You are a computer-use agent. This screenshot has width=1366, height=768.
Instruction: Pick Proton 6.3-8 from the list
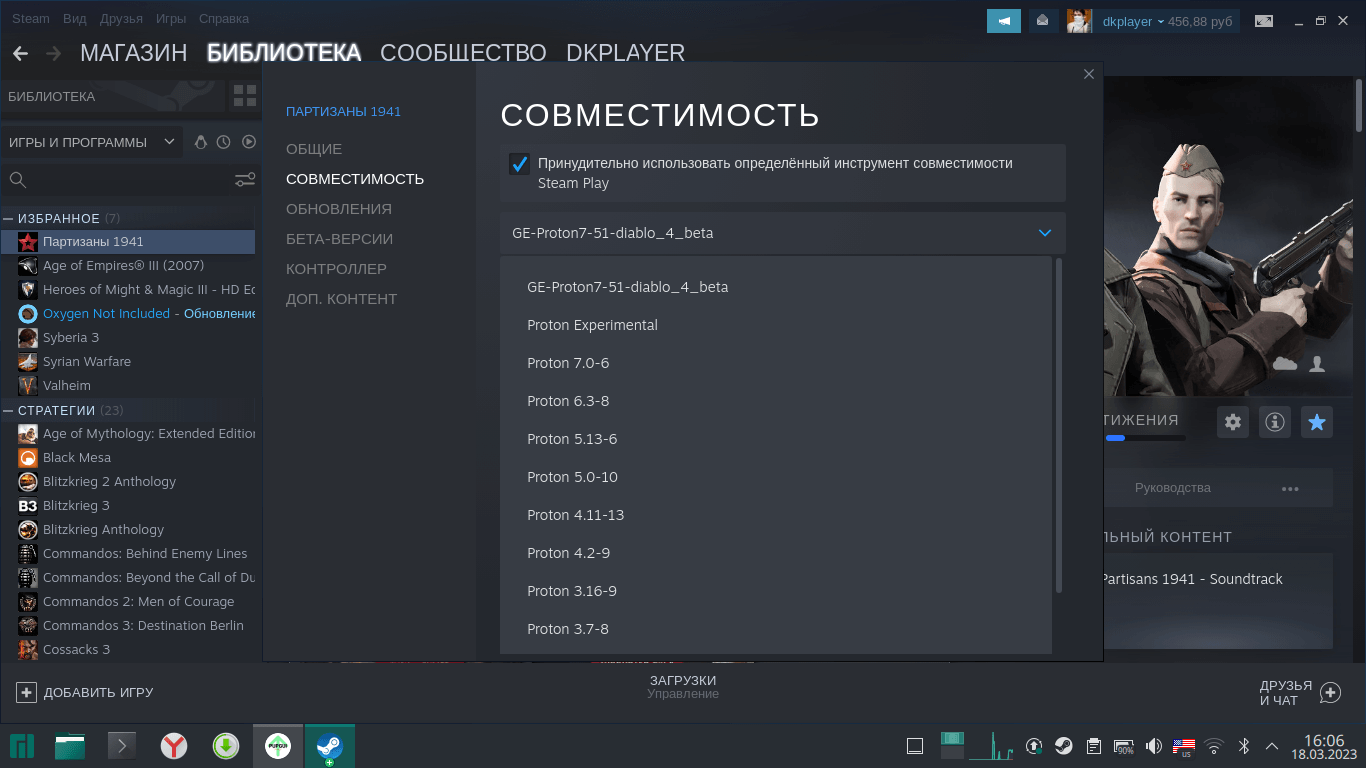pos(776,401)
